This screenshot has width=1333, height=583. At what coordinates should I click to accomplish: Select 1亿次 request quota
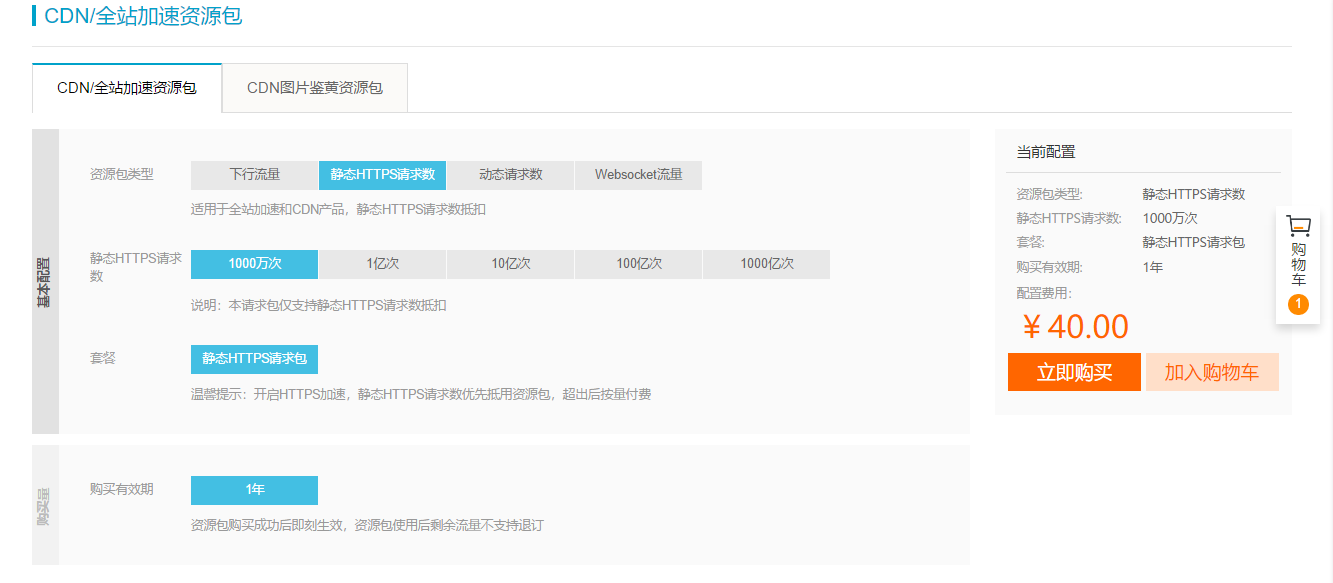pyautogui.click(x=382, y=264)
